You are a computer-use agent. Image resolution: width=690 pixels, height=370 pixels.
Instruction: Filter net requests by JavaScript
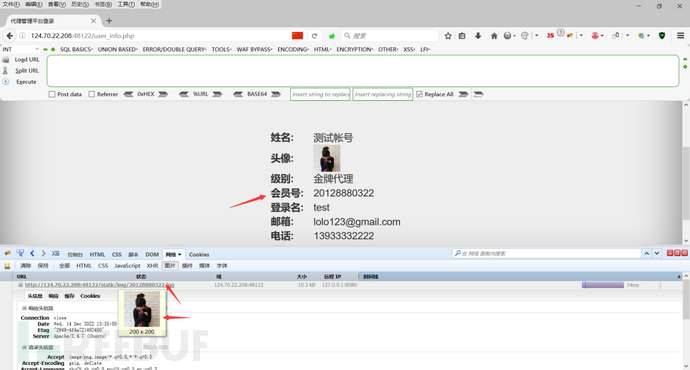127,266
